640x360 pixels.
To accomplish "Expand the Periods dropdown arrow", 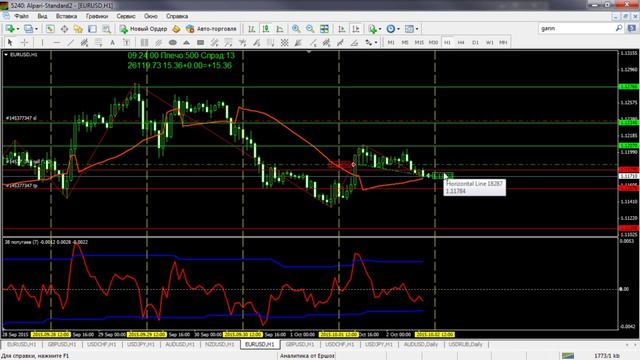I will tap(398, 29).
